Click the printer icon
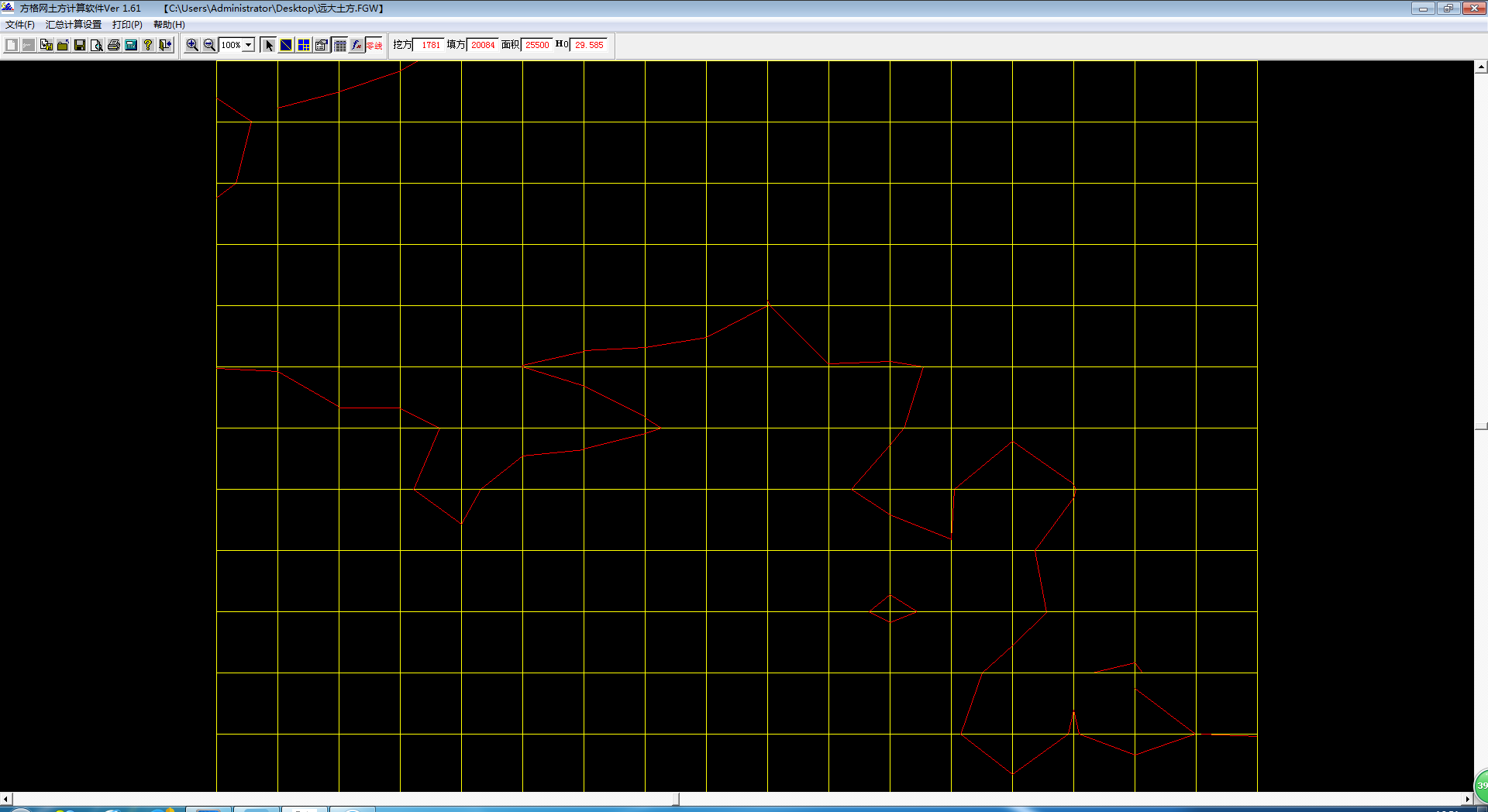 click(114, 45)
